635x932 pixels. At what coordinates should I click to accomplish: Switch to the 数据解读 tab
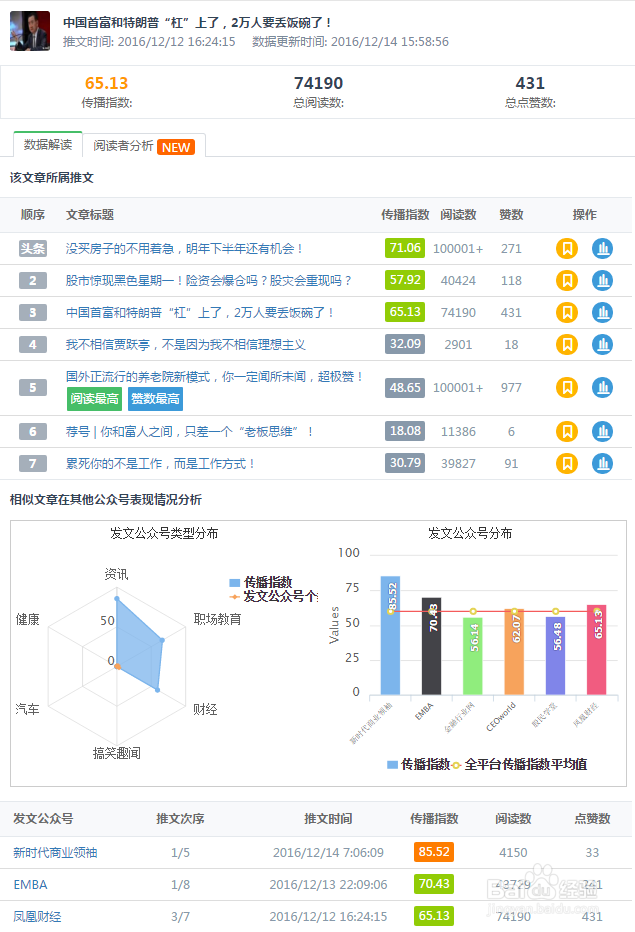point(48,144)
